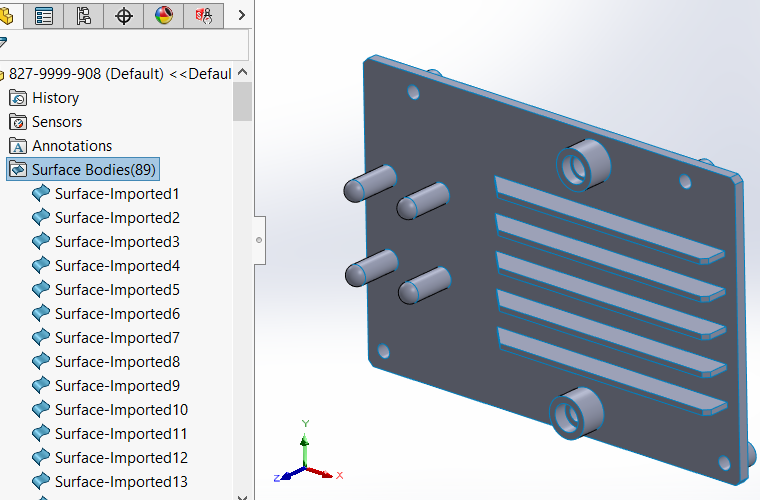Click the top-left protruding pin of model
This screenshot has width=760, height=500.
click(370, 183)
